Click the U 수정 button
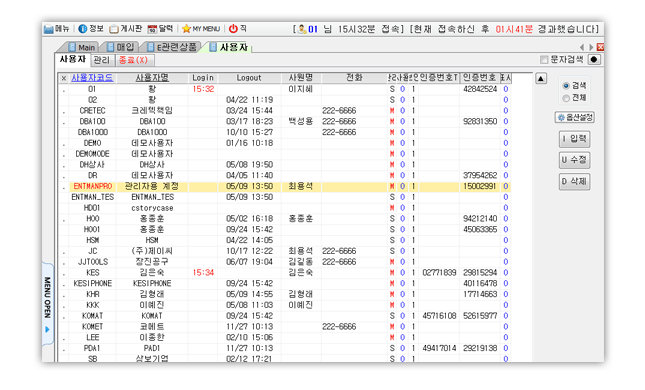This screenshot has width=645, height=390. coord(575,160)
